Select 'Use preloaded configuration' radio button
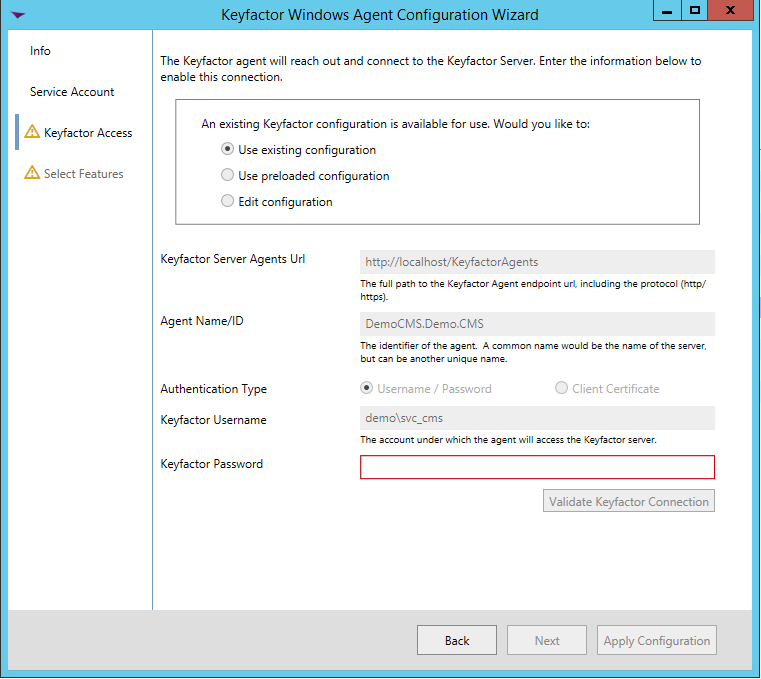 [x=227, y=175]
